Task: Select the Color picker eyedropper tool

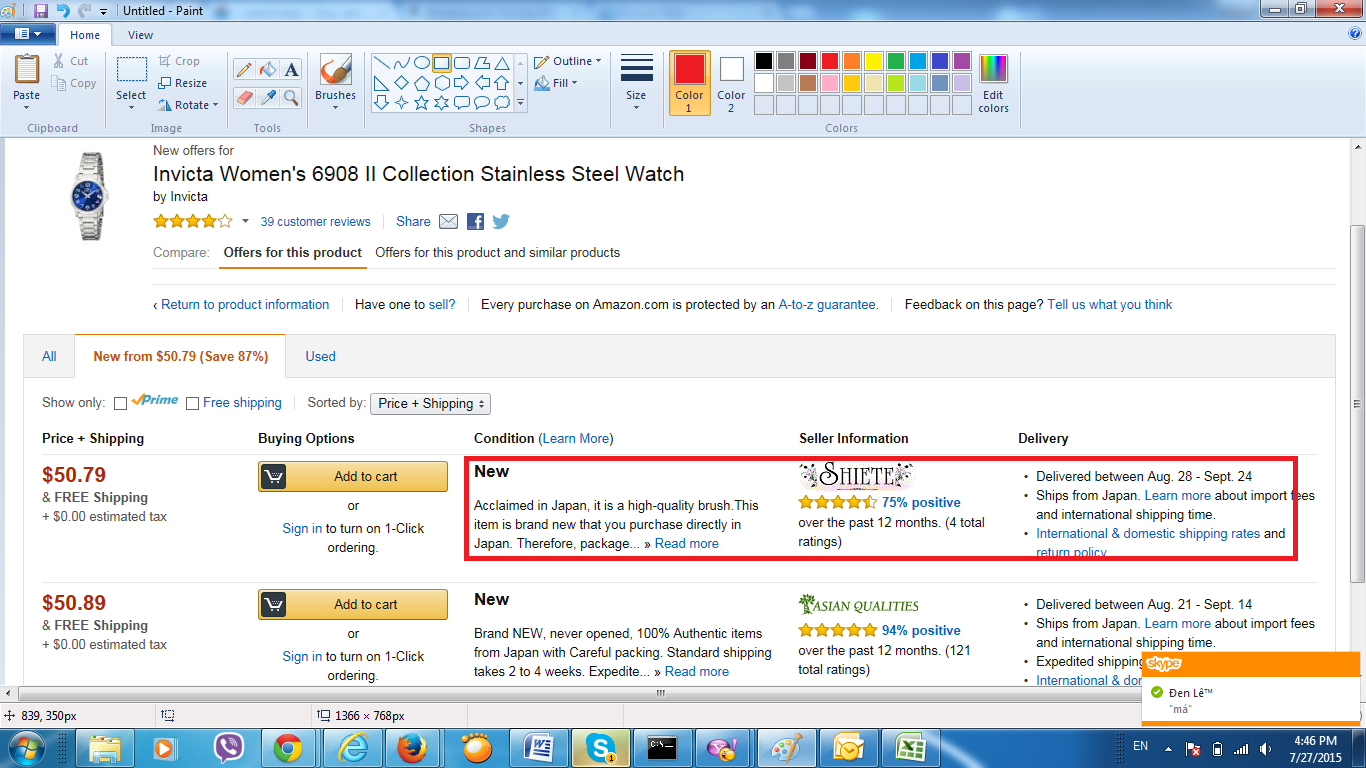Action: point(267,97)
